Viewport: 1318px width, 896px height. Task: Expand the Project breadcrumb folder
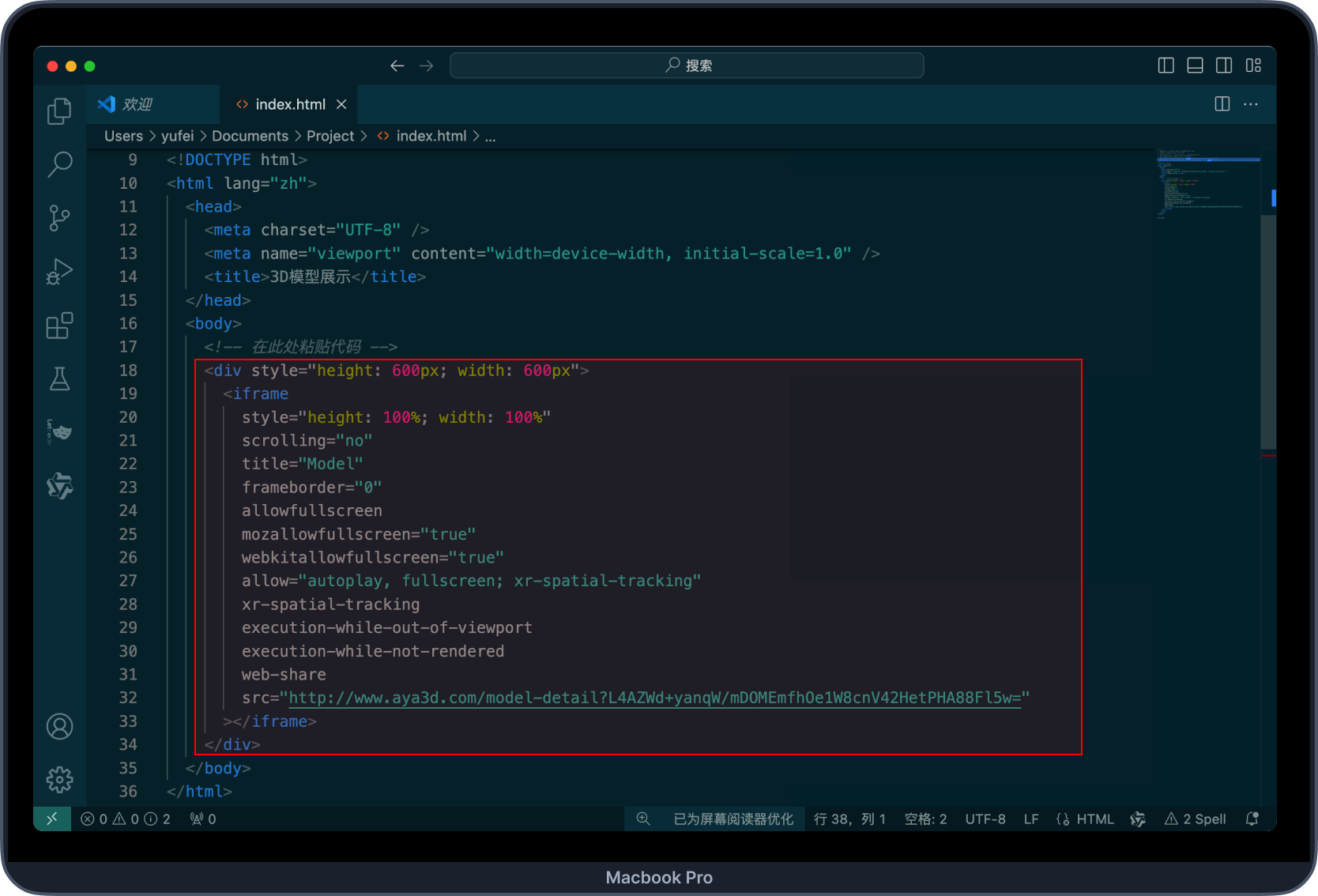(329, 136)
